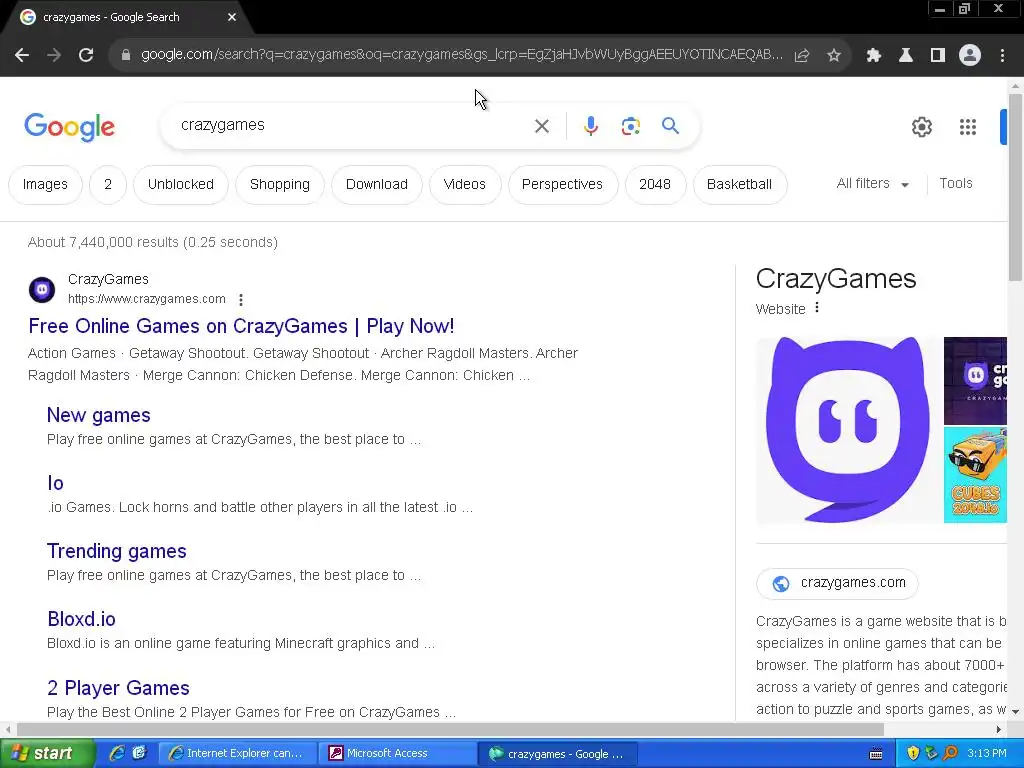Open the Chrome profile avatar
This screenshot has height=768, width=1024.
point(970,56)
